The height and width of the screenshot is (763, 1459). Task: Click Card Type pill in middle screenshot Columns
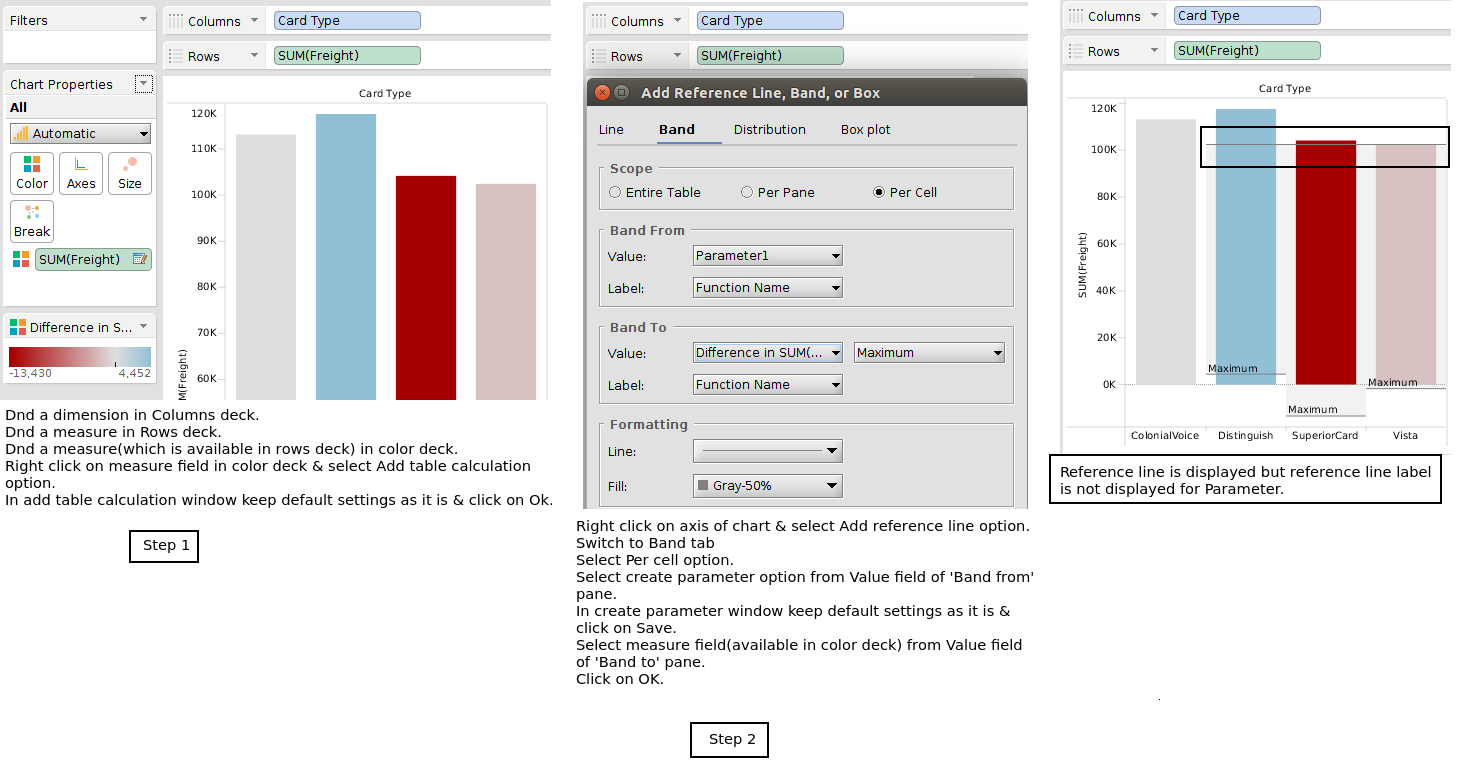tap(770, 21)
